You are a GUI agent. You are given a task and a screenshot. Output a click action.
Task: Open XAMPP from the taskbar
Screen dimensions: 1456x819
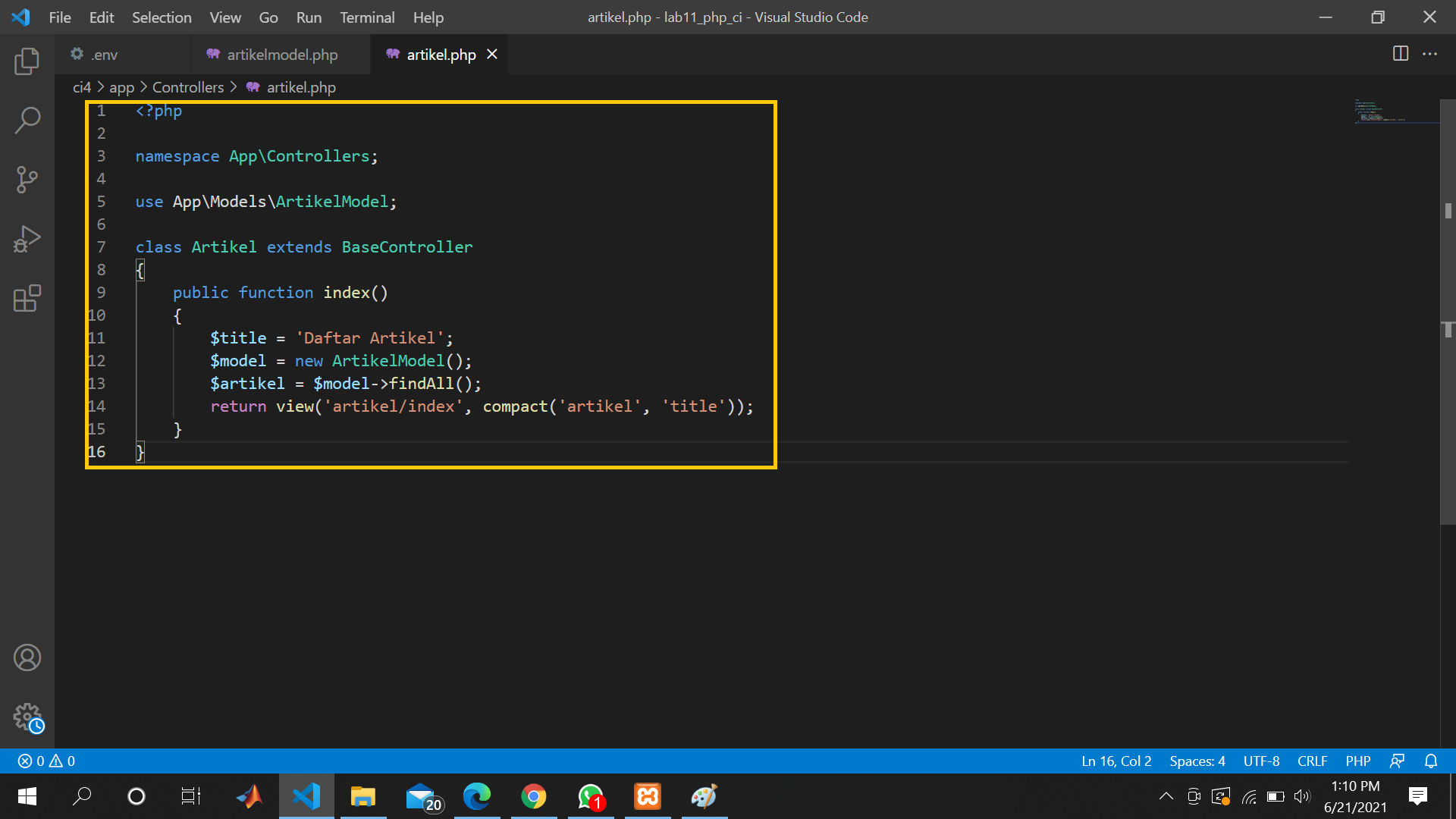click(648, 796)
